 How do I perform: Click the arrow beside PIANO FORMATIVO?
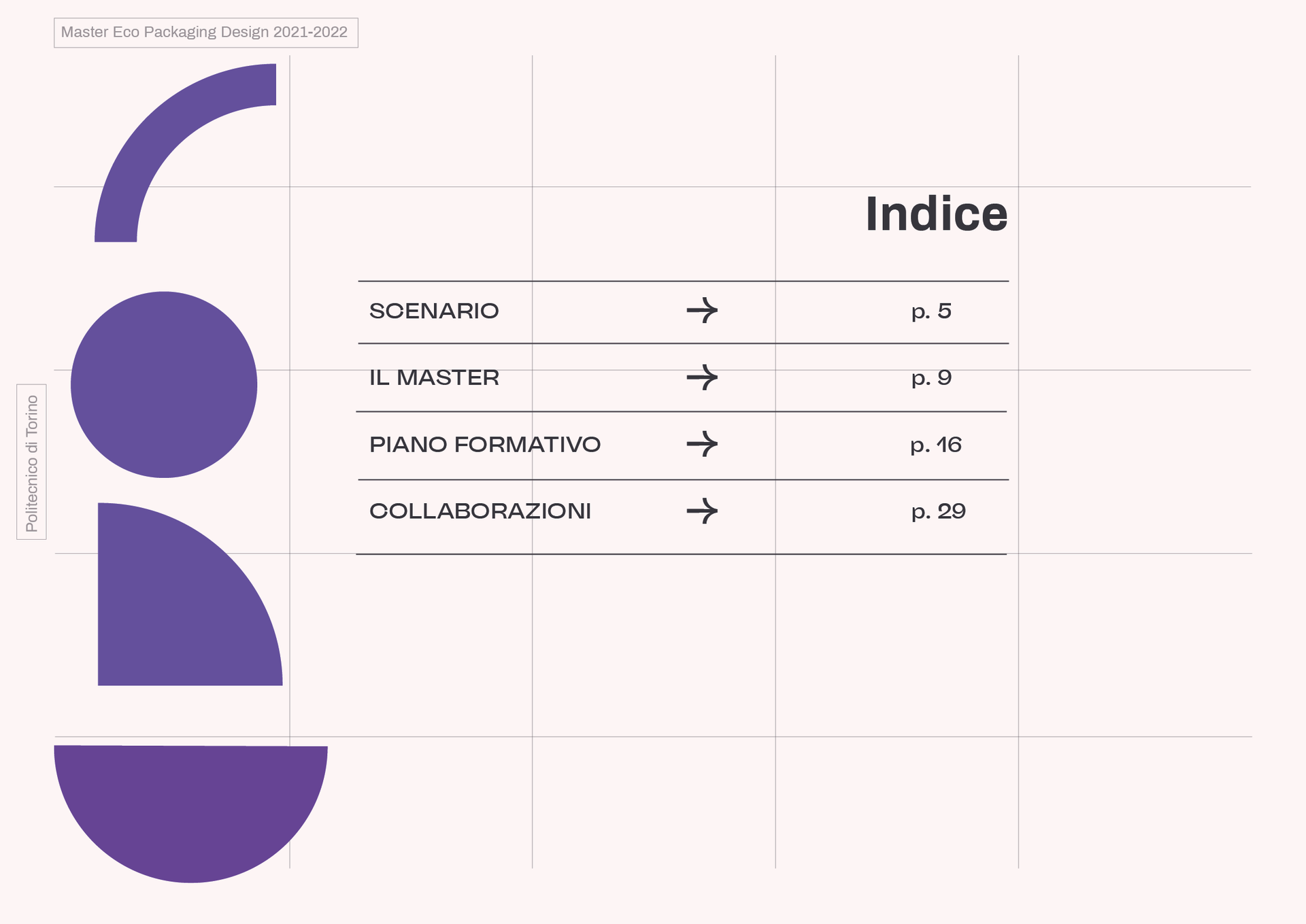click(702, 444)
